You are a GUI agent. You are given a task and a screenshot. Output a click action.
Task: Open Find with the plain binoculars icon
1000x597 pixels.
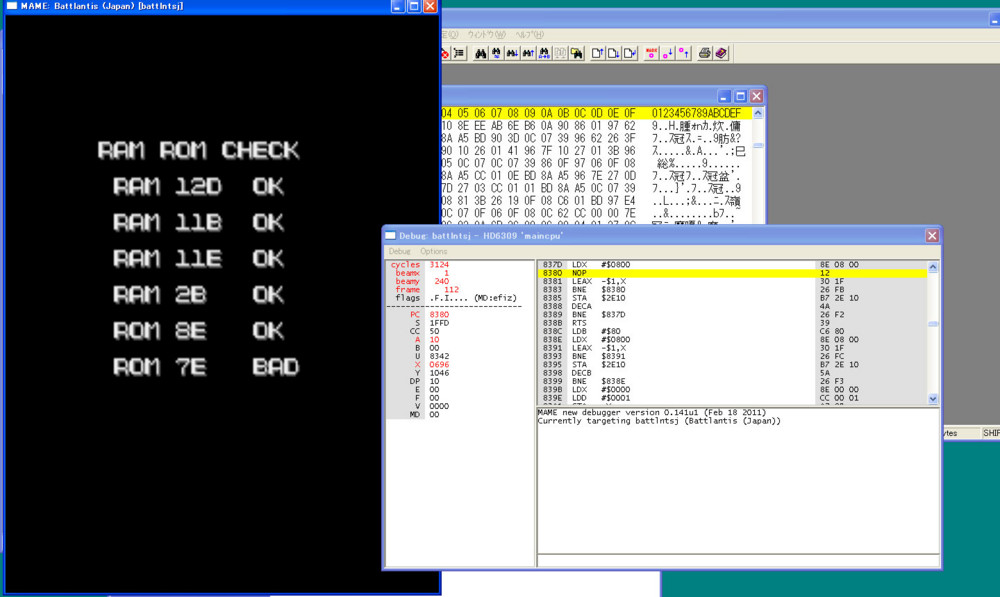tap(480, 54)
